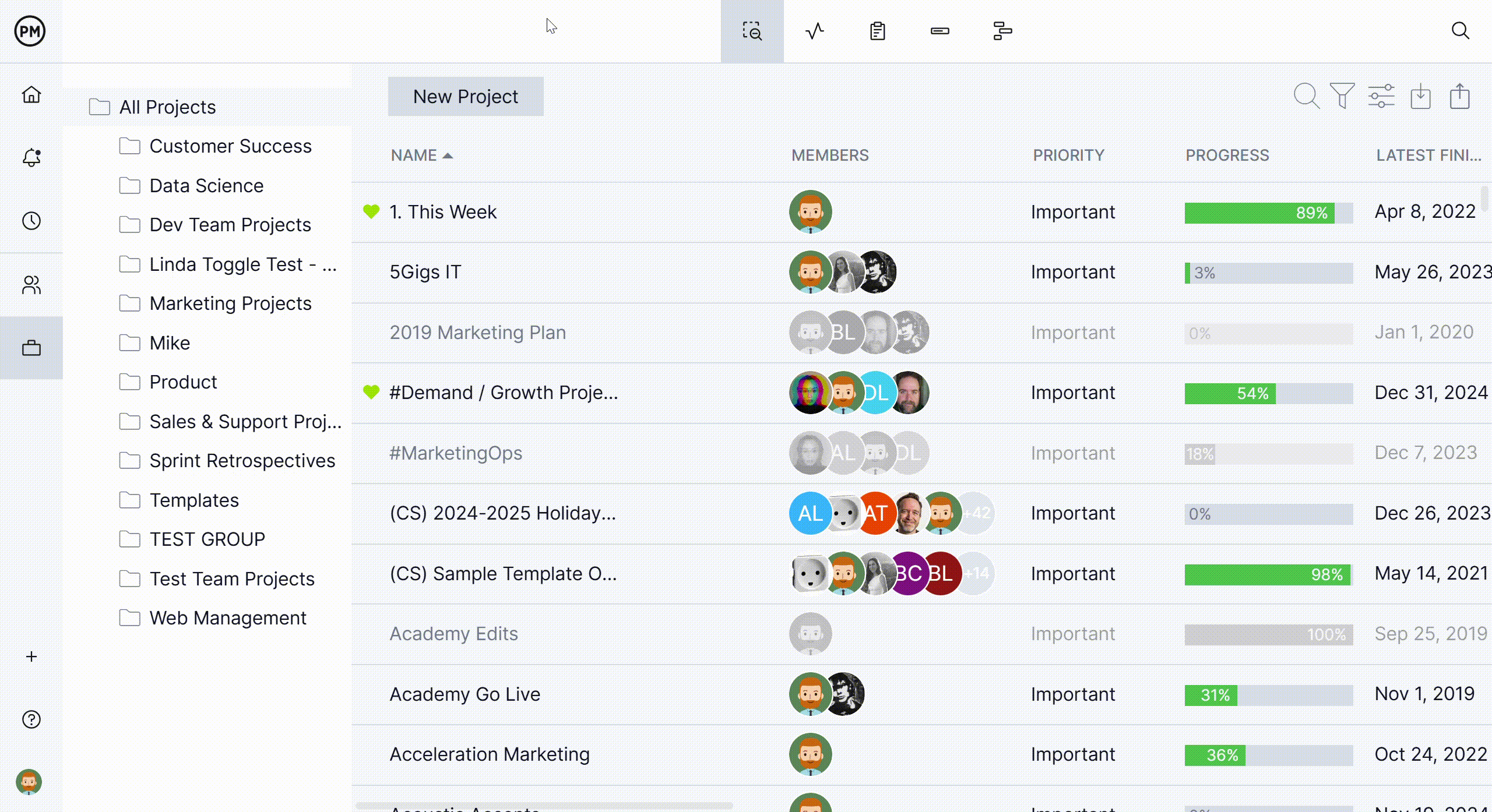Sort by the PROGRESS column header
Viewport: 1492px width, 812px height.
1227,155
